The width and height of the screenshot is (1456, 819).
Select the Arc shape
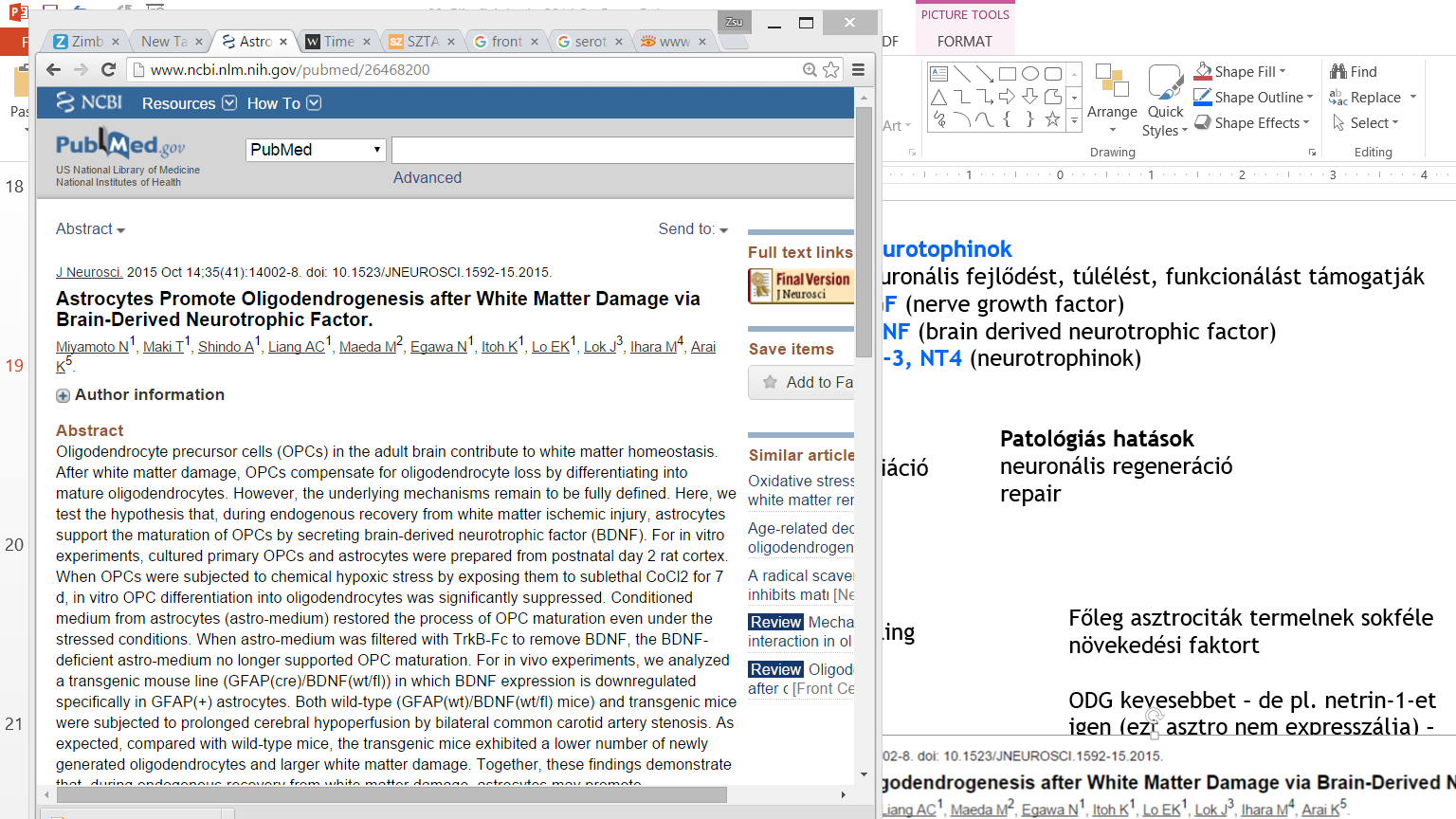961,119
